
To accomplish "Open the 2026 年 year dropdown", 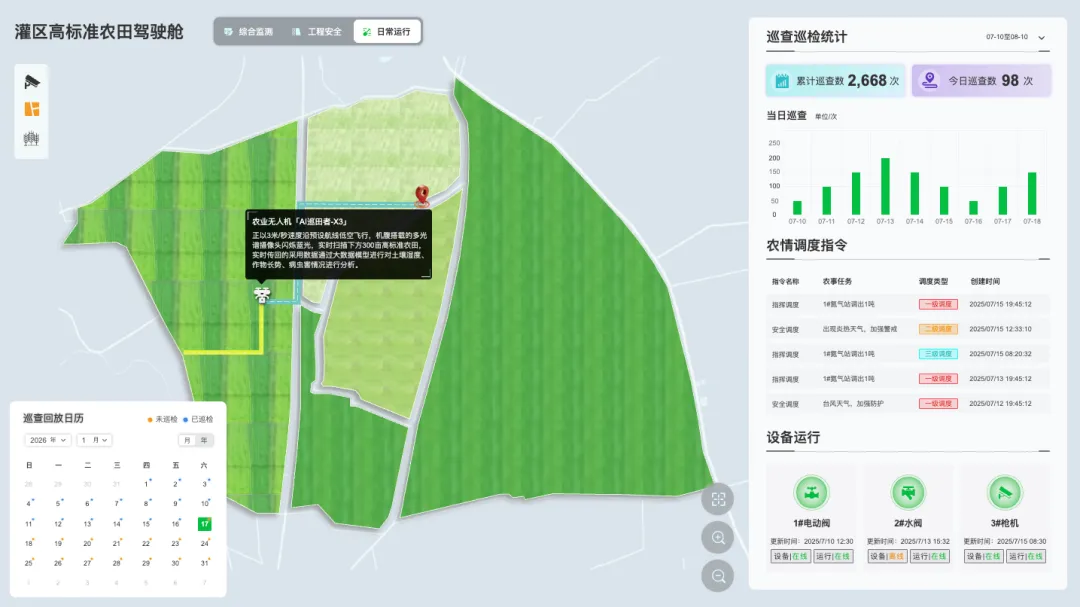I will pyautogui.click(x=48, y=440).
